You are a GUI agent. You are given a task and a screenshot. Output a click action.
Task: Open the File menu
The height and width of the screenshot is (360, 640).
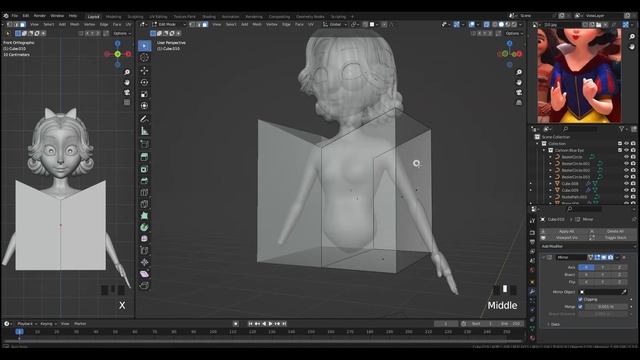(x=15, y=16)
